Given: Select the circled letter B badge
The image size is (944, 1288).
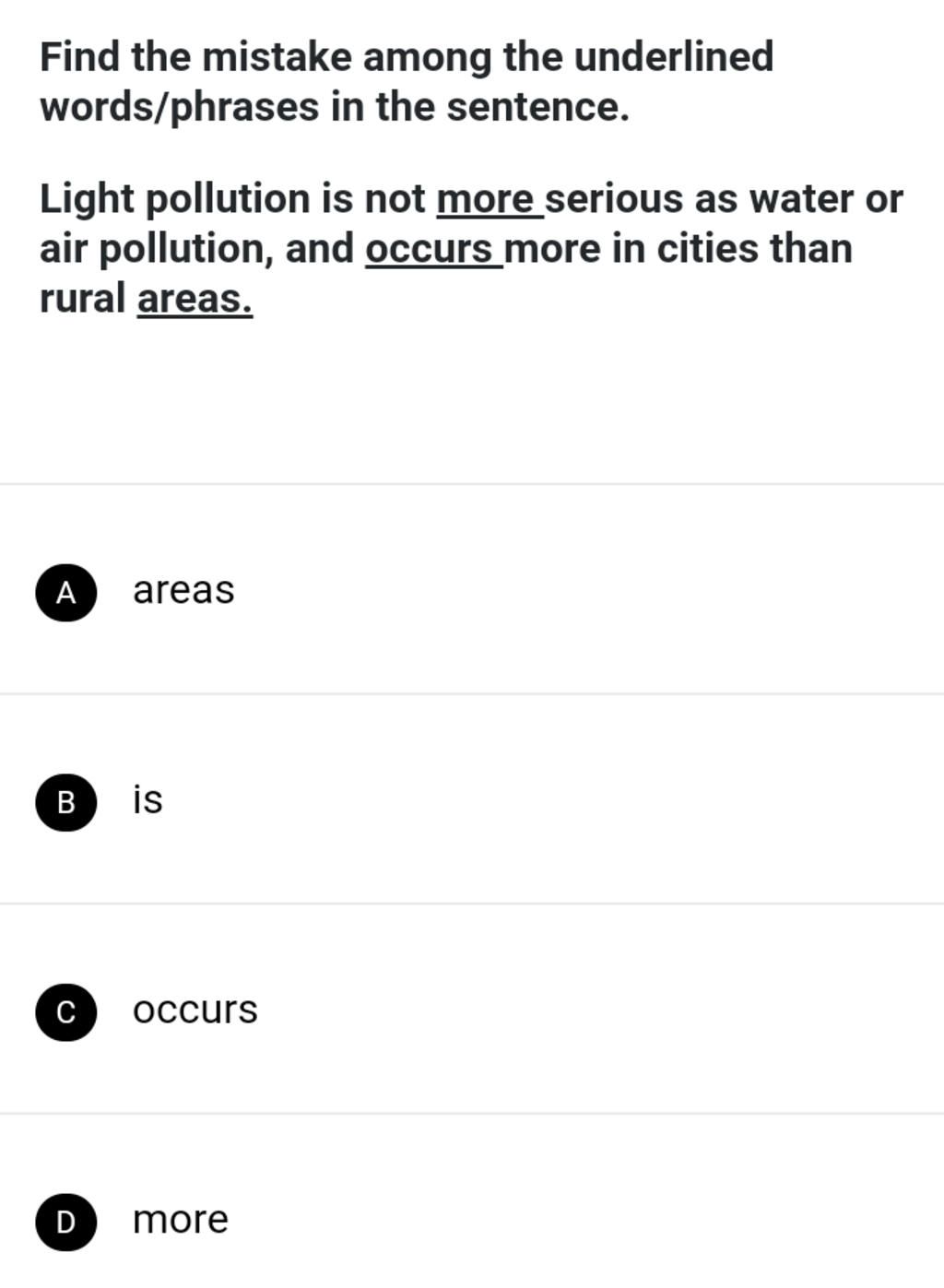Looking at the screenshot, I should [x=65, y=802].
